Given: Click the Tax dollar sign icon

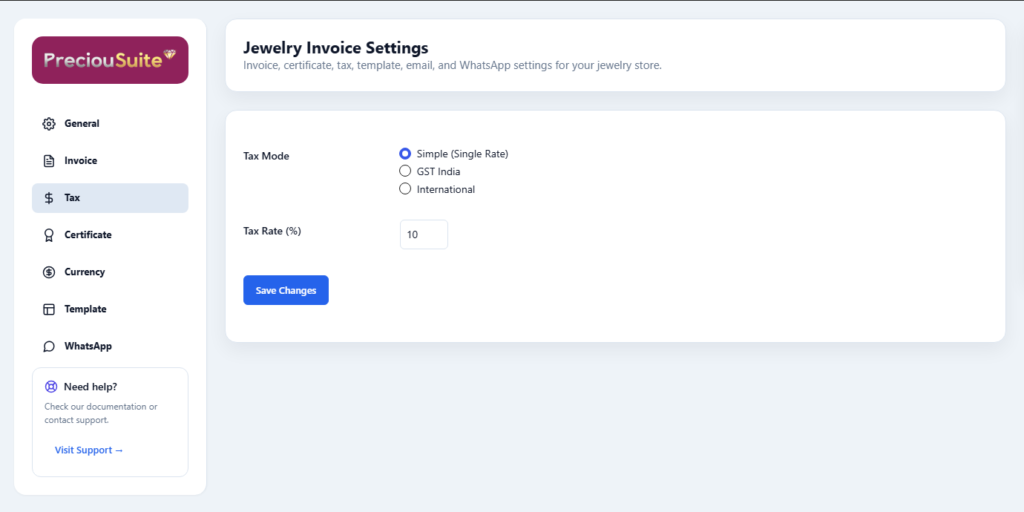Looking at the screenshot, I should pyautogui.click(x=49, y=198).
